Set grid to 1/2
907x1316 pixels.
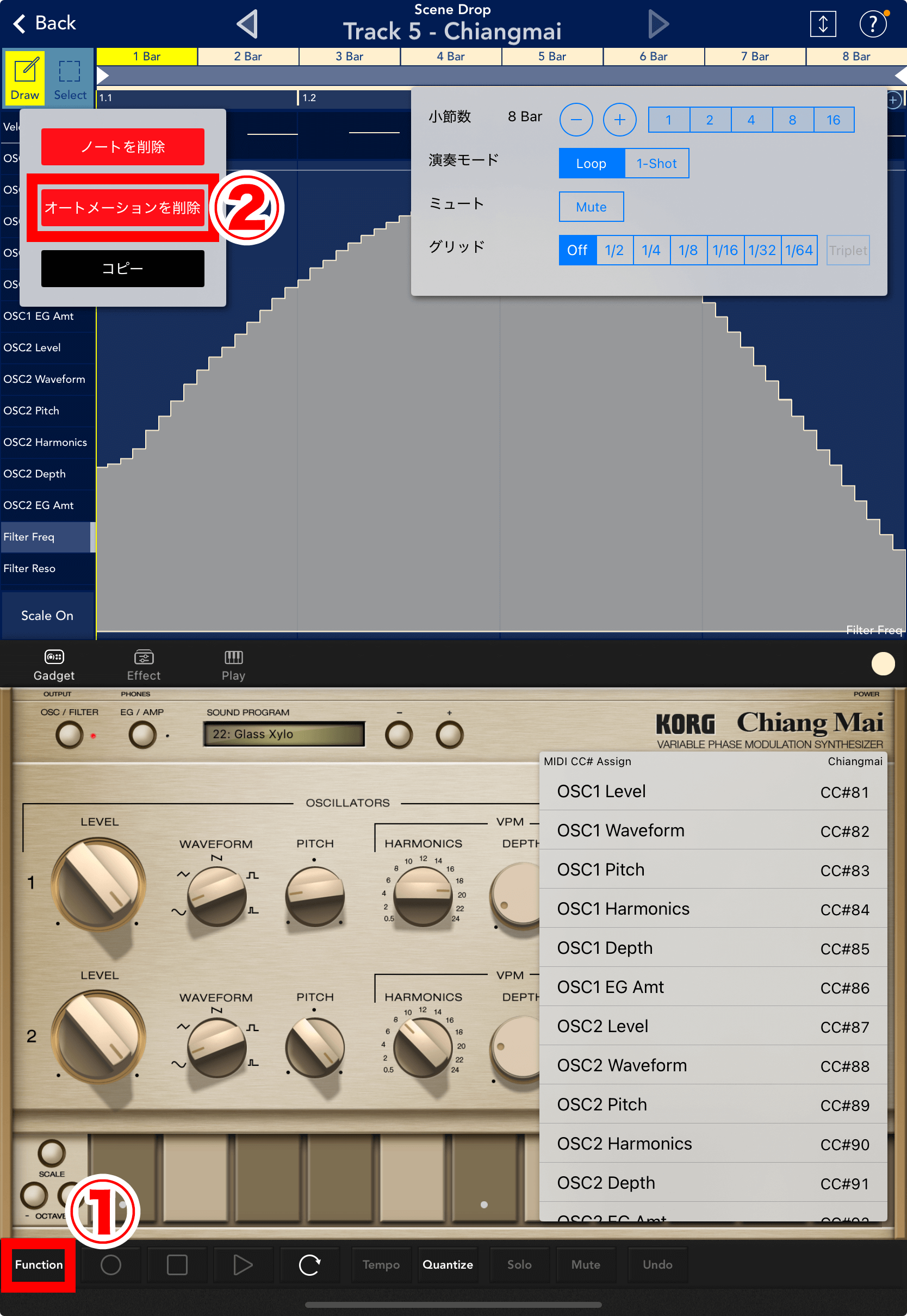tap(614, 250)
